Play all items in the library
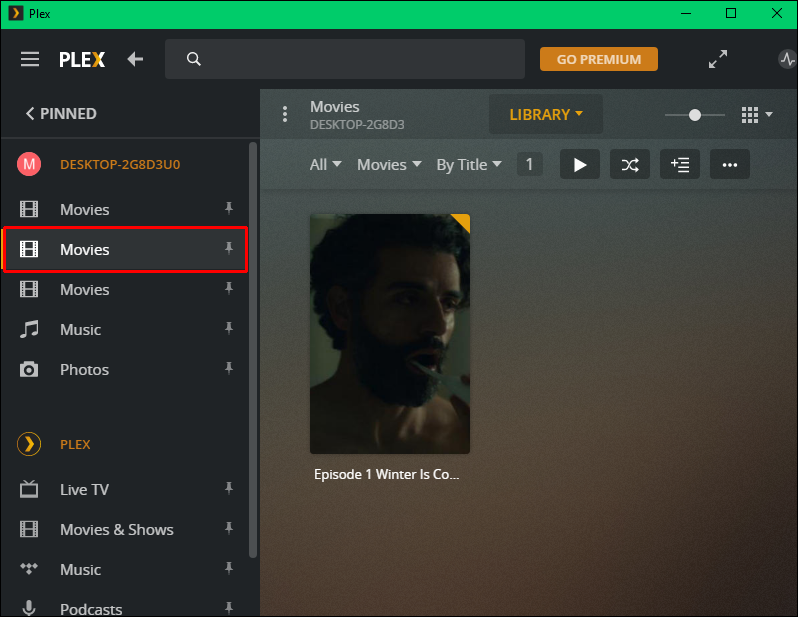The image size is (798, 617). click(x=579, y=165)
